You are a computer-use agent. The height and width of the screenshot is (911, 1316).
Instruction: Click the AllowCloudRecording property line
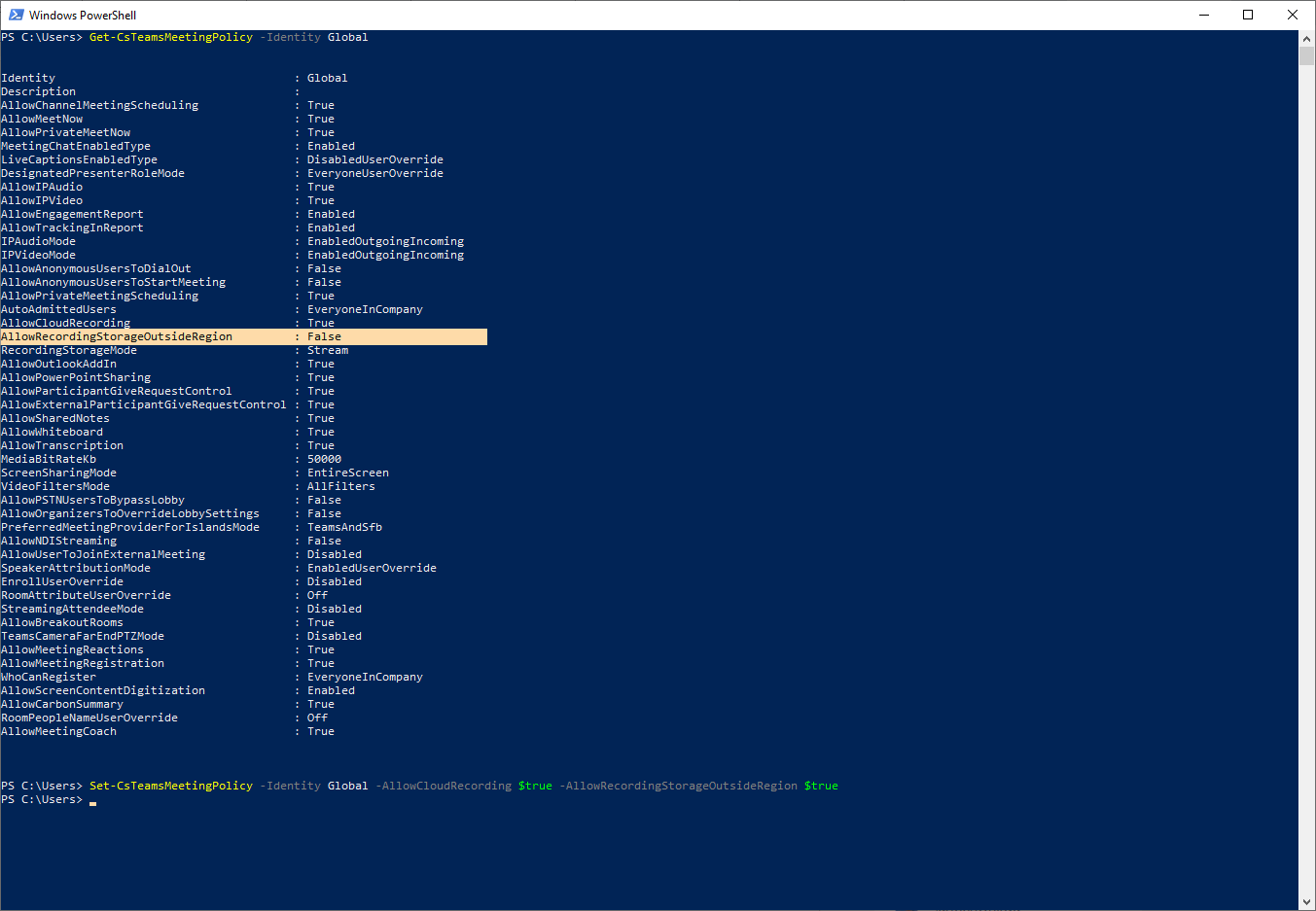click(167, 323)
